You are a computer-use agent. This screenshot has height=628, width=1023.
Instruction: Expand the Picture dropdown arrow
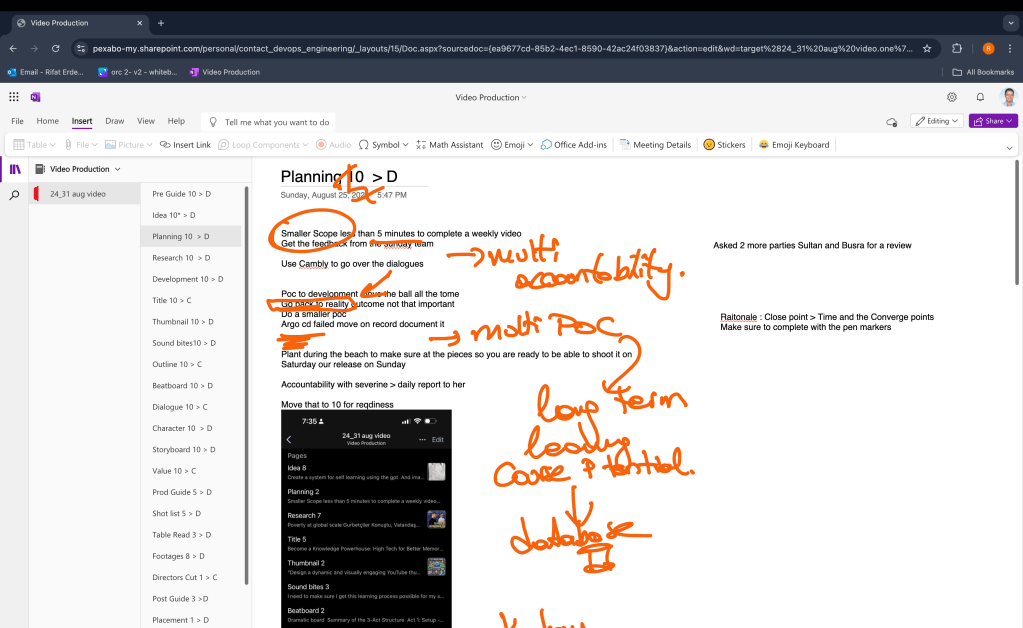click(149, 145)
